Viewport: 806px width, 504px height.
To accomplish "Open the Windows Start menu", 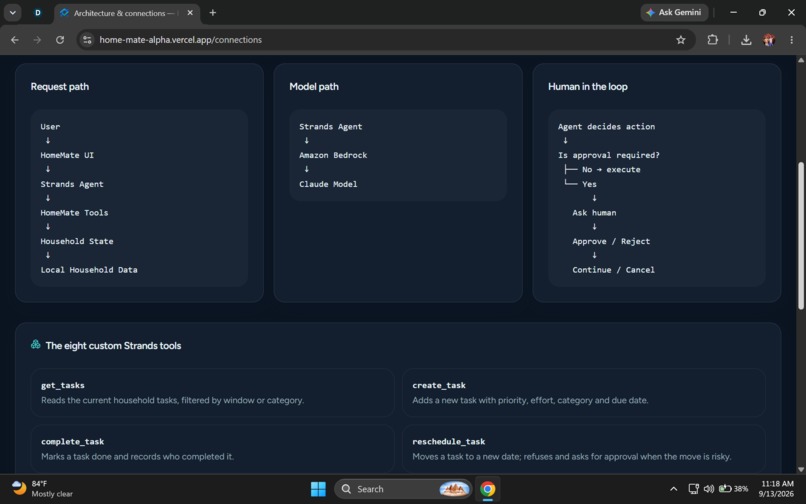I will tap(318, 489).
